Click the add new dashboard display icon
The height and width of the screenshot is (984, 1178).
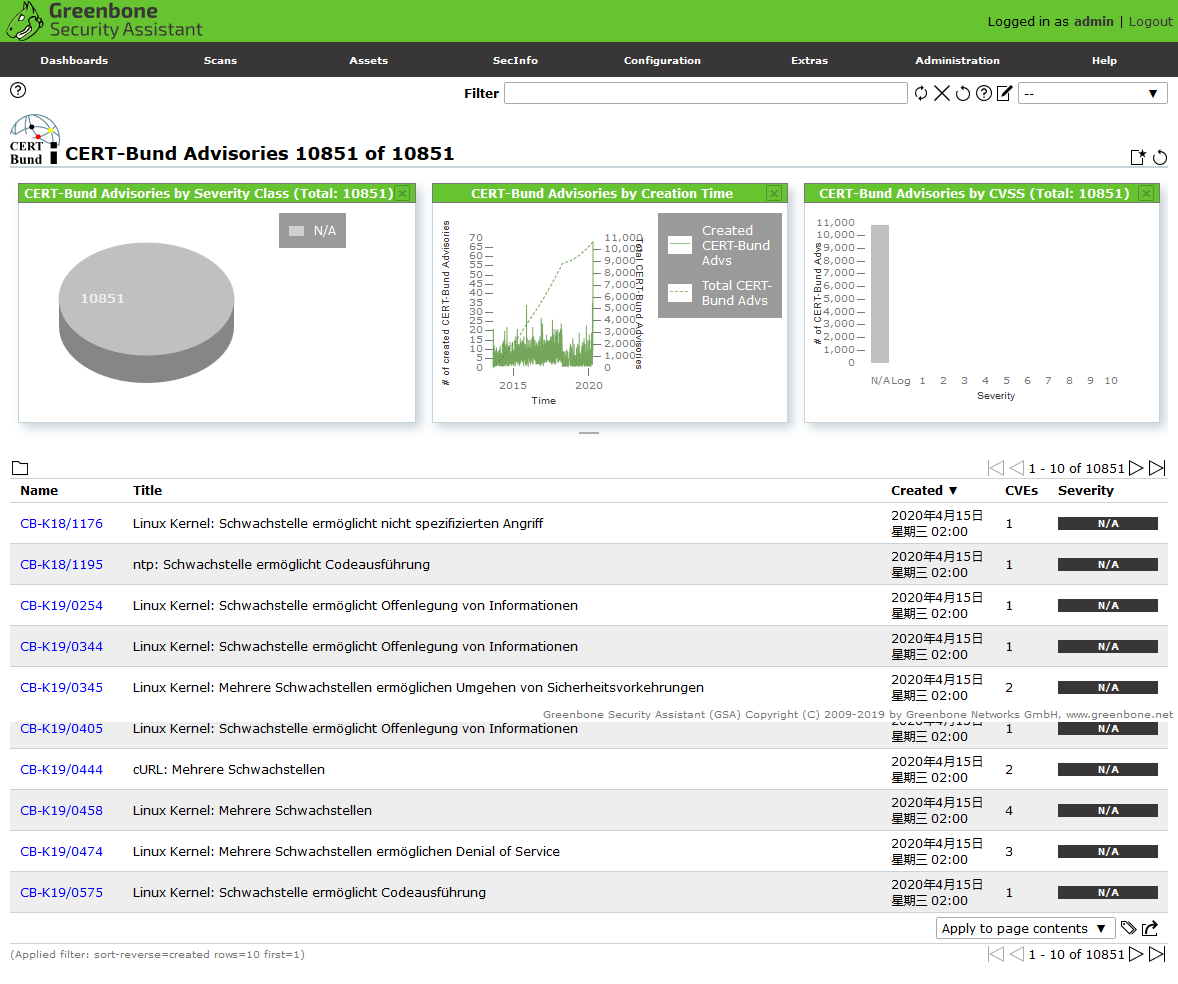pos(1138,157)
